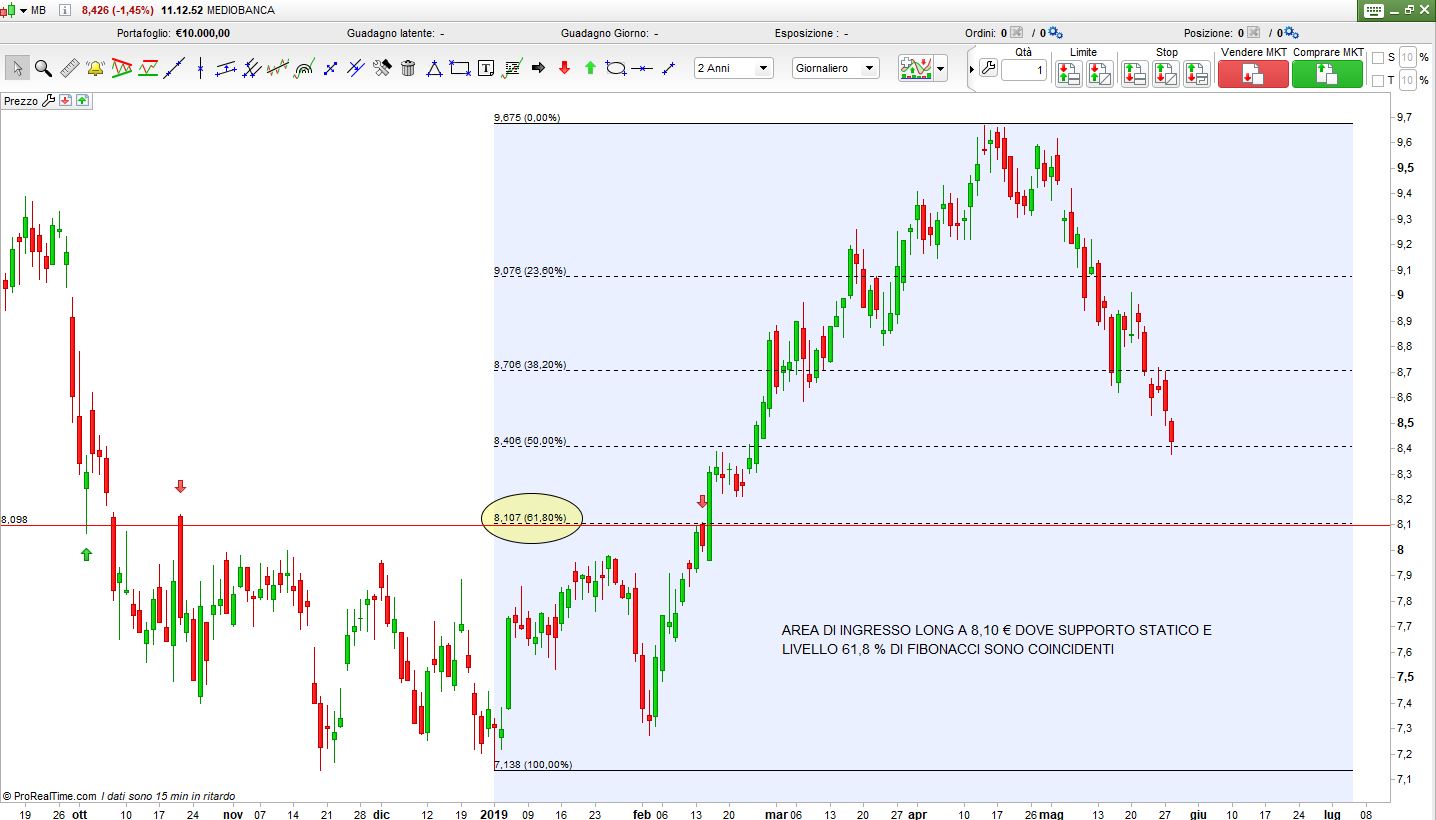Pick the red down arrow marker tool

pyautogui.click(x=564, y=68)
